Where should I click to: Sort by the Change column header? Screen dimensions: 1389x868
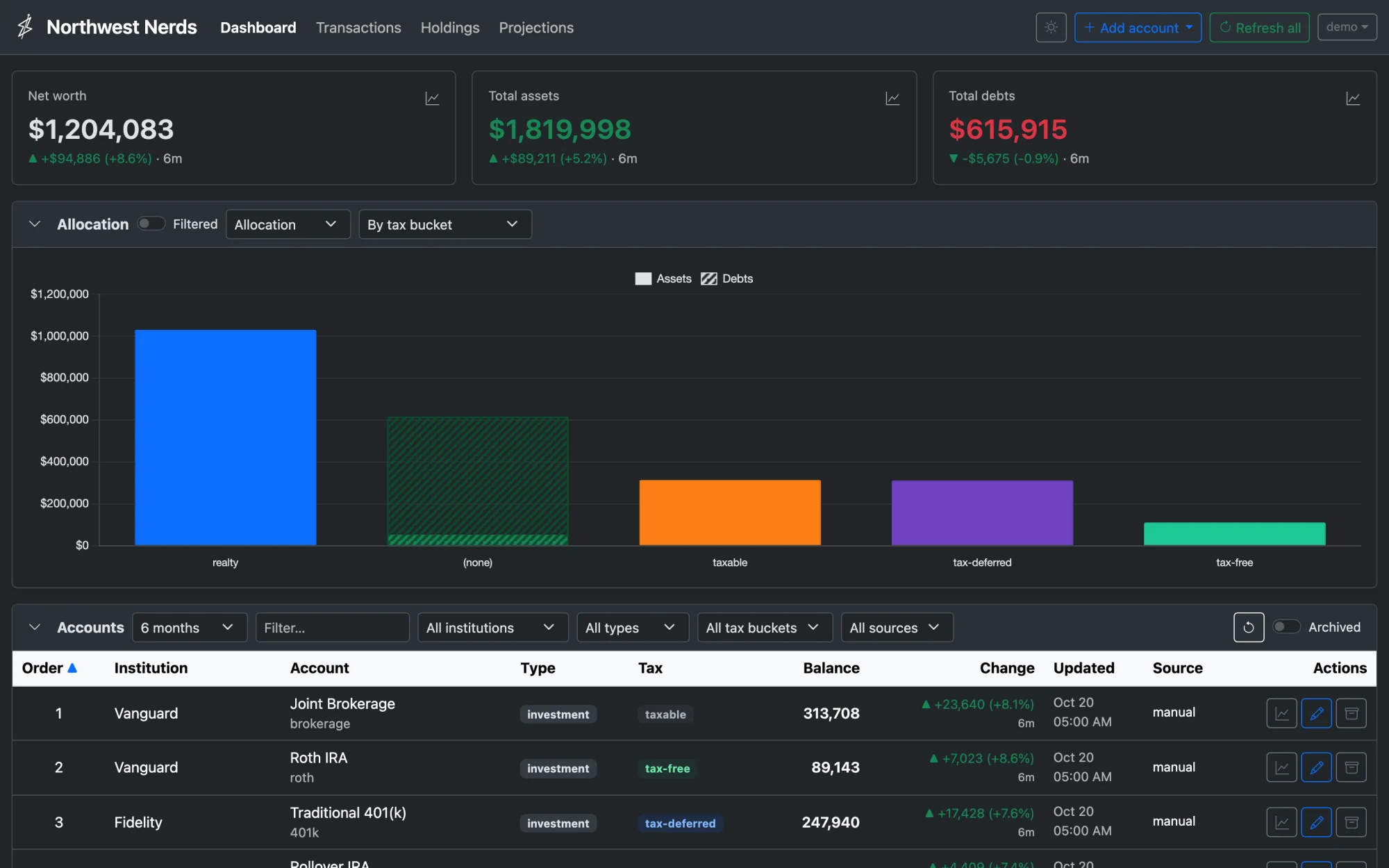(1007, 668)
